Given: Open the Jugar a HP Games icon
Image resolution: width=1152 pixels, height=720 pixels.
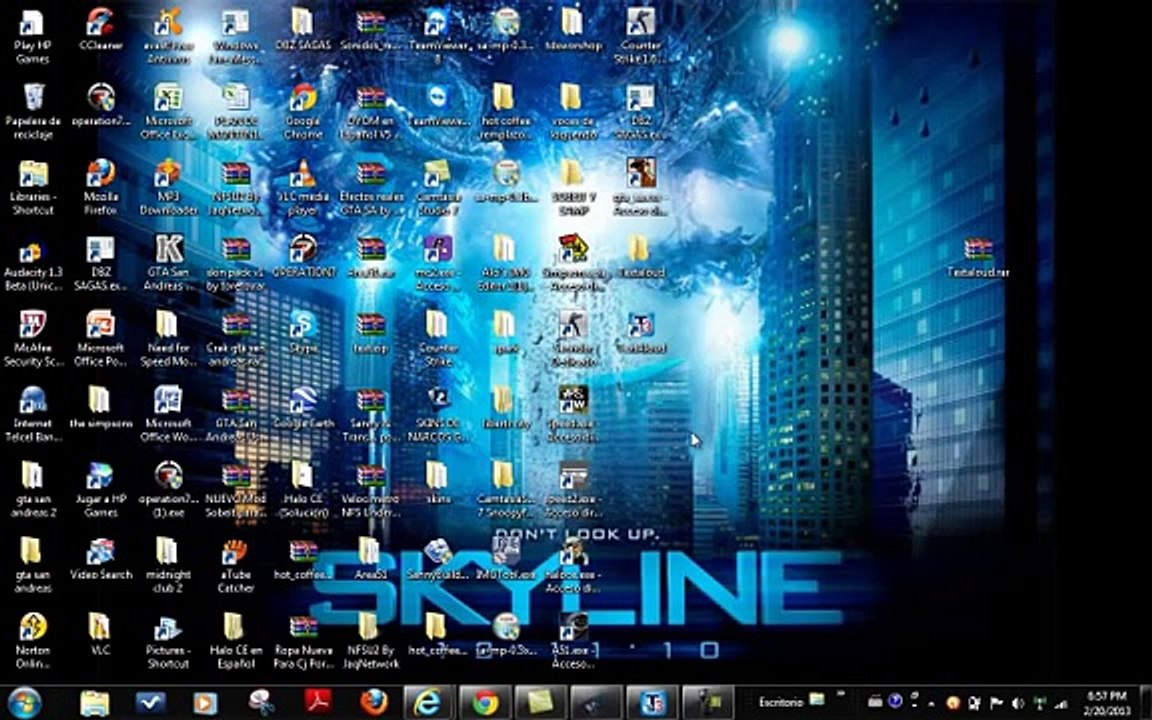Looking at the screenshot, I should pyautogui.click(x=101, y=490).
